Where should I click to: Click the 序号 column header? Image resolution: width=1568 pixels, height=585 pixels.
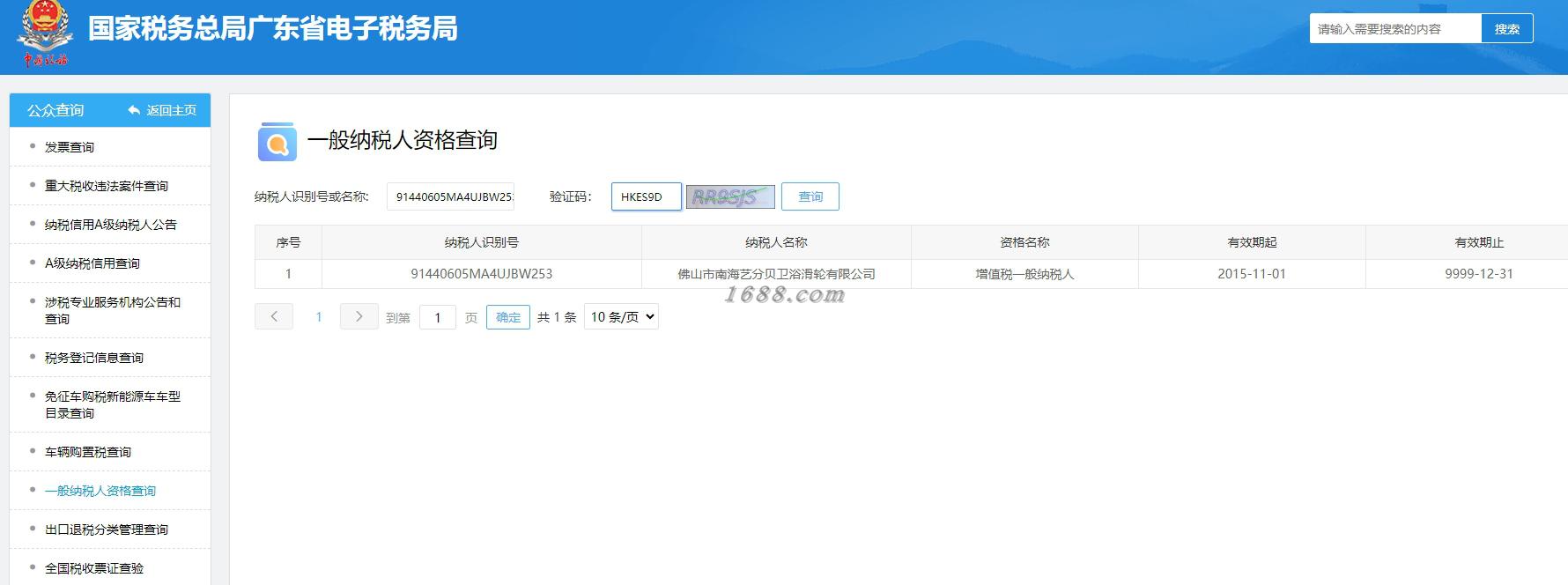[288, 242]
